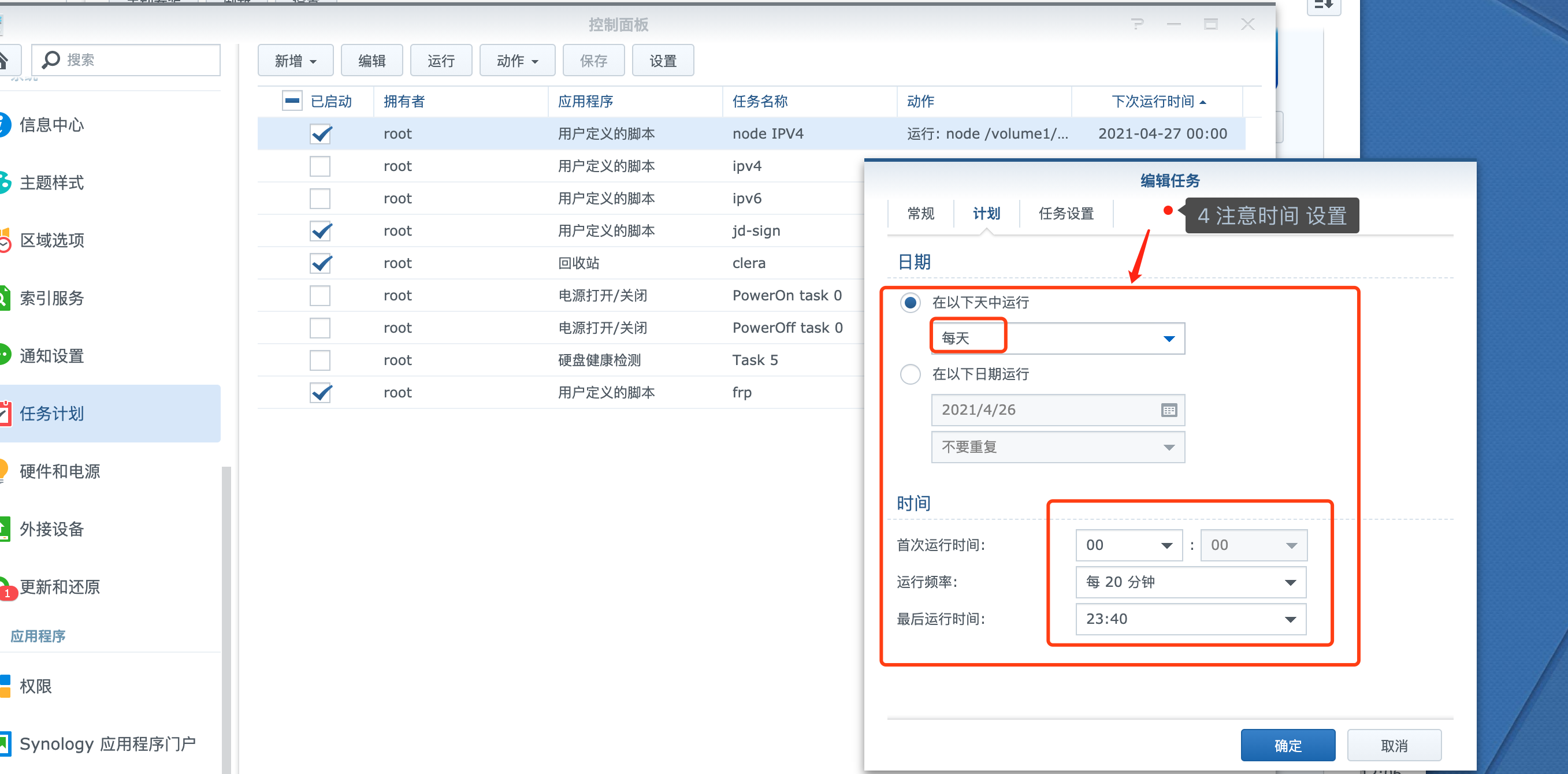The image size is (1568, 774).
Task: Sort by 下次运行时间 column header
Action: point(1157,101)
